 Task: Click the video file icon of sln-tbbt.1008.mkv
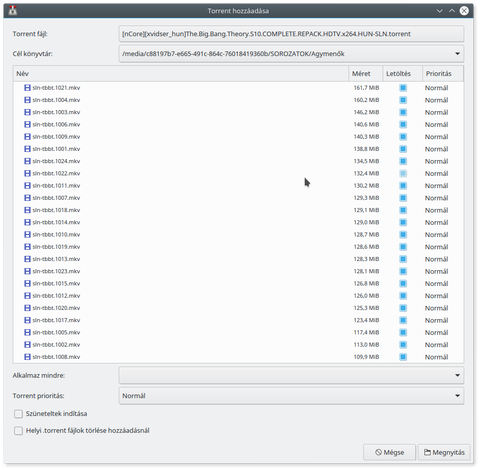click(x=27, y=357)
